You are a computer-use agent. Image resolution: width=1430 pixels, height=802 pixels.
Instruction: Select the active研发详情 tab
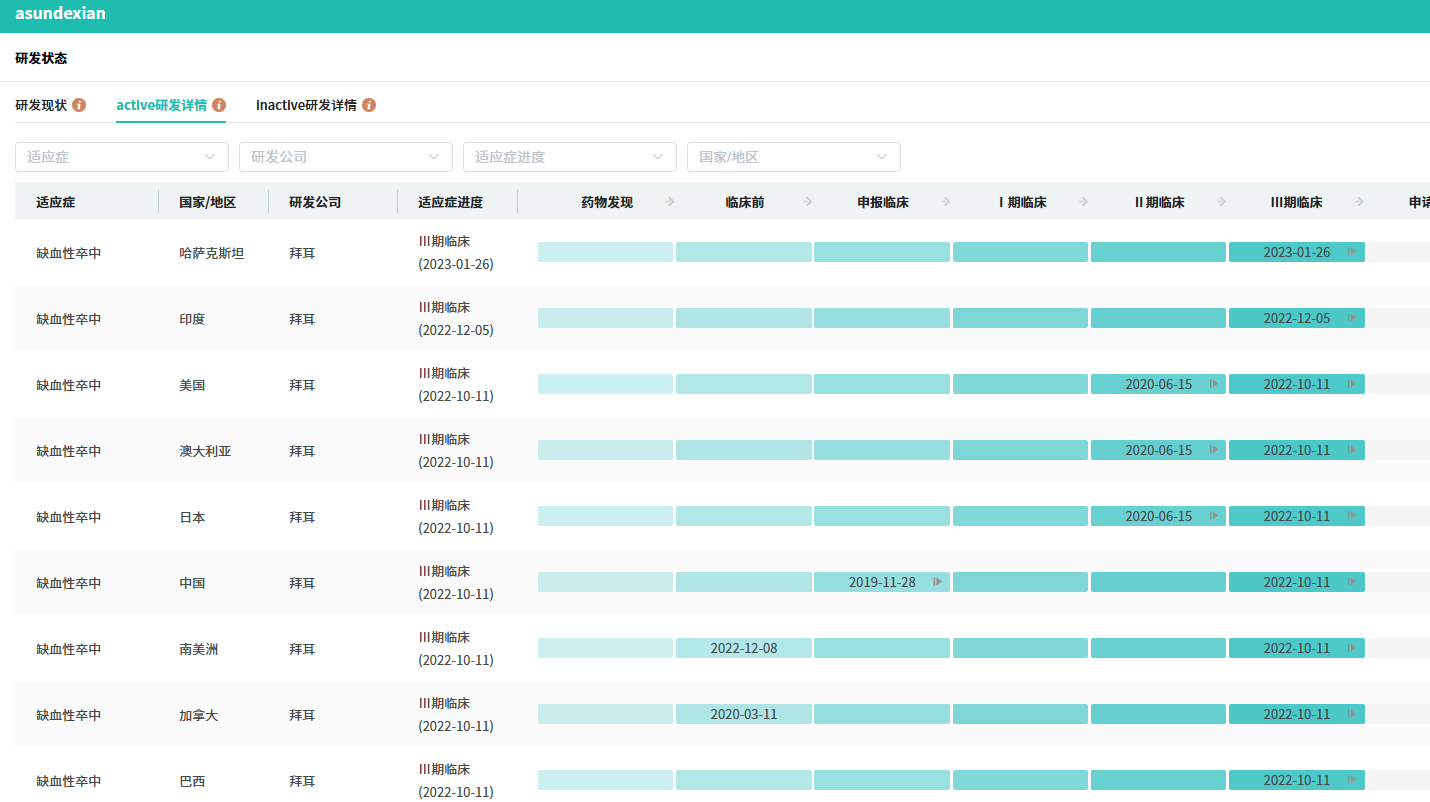[x=161, y=105]
